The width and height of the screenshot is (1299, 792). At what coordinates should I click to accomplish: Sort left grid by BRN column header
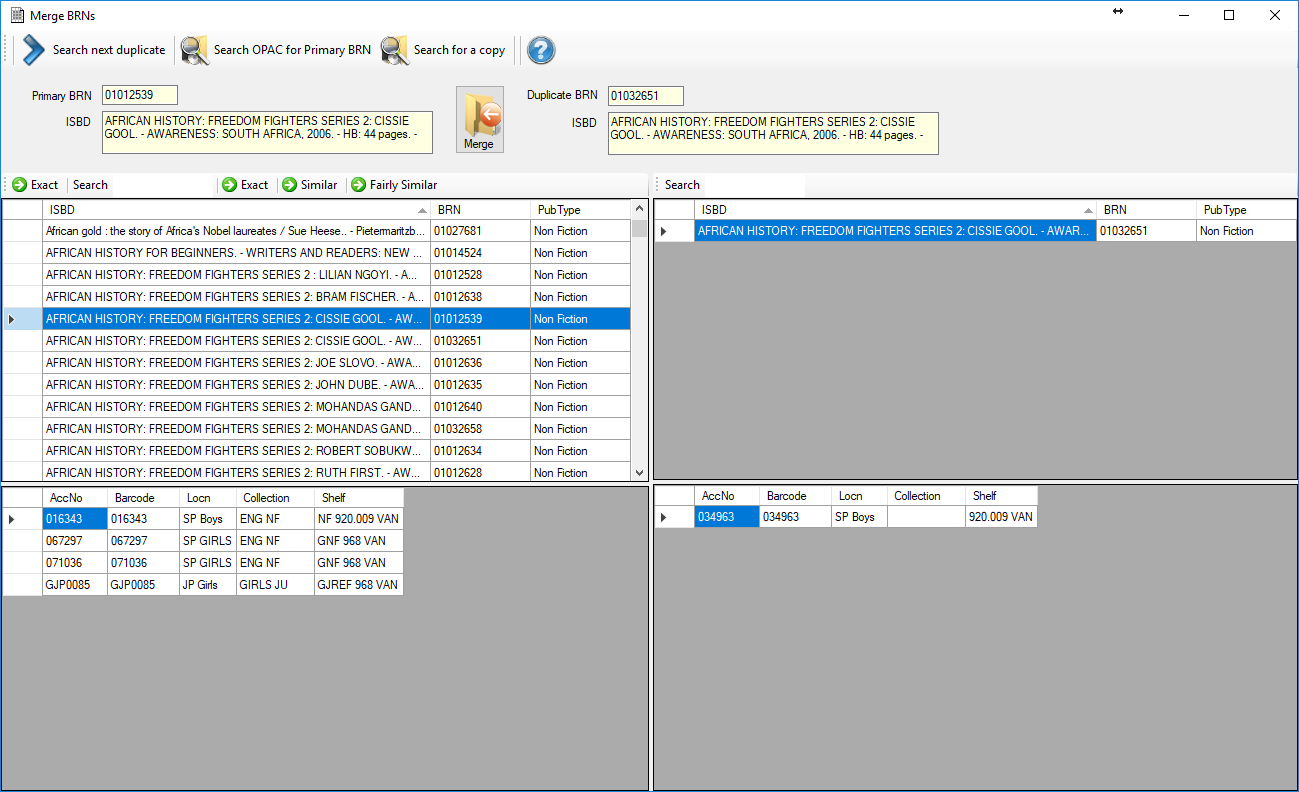click(x=480, y=210)
